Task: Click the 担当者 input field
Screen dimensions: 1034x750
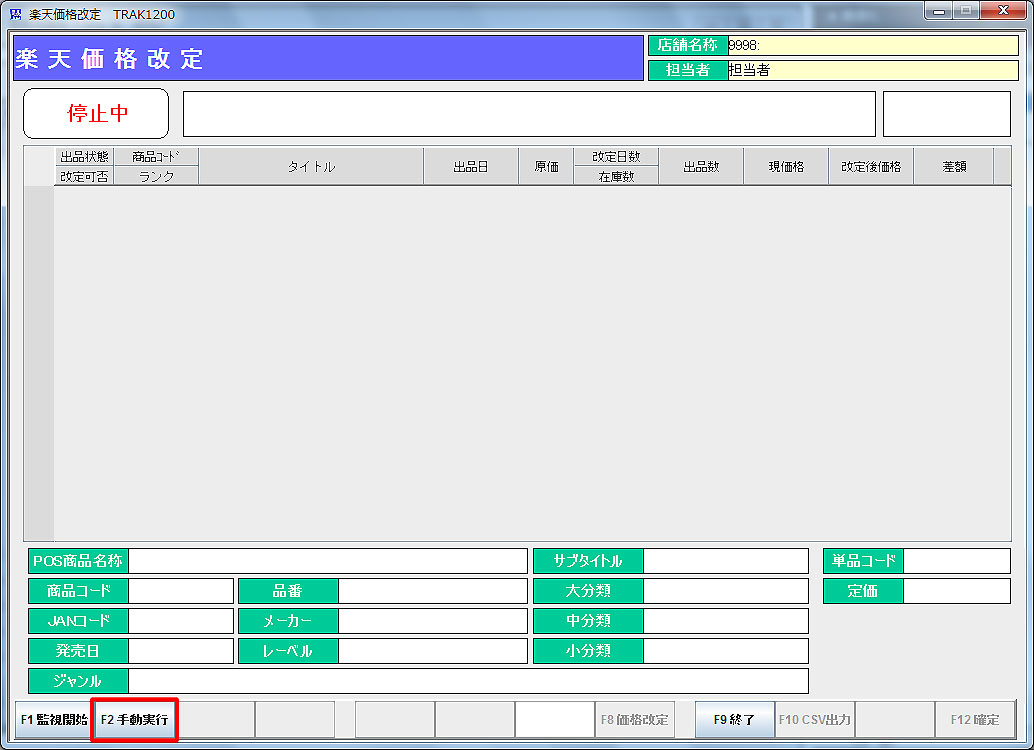Action: pos(872,71)
